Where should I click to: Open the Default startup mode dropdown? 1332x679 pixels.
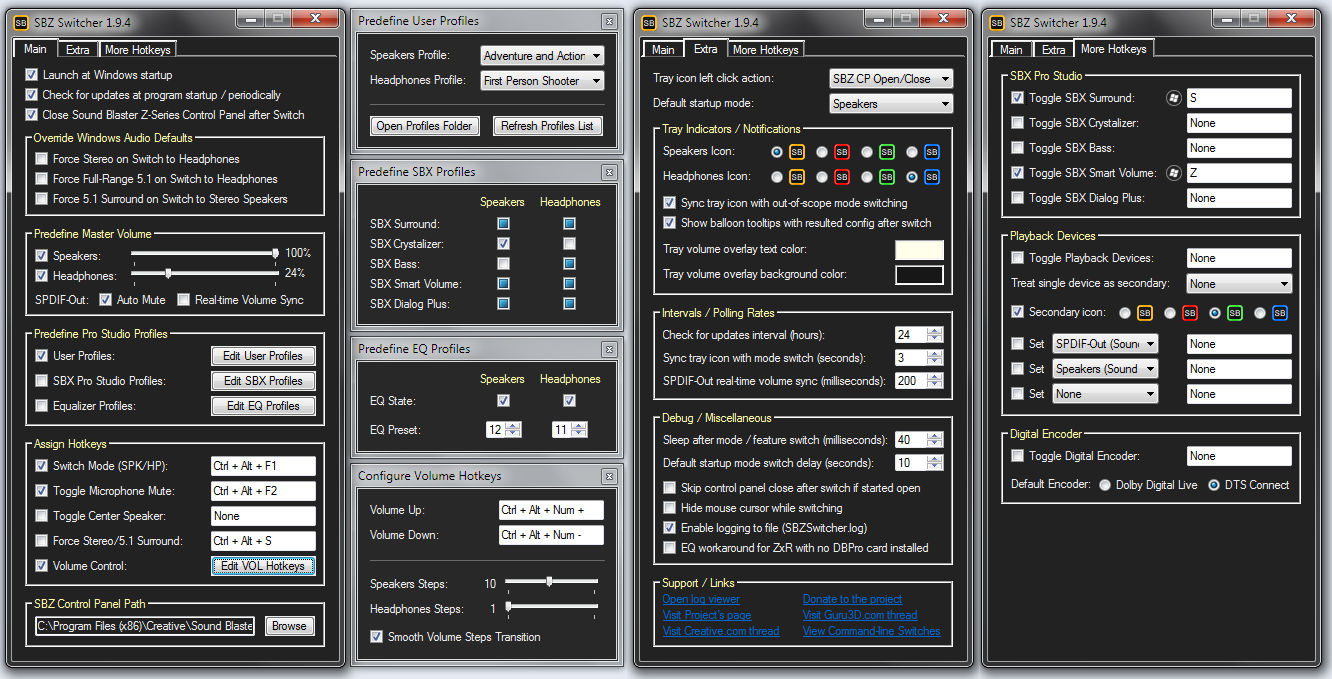point(891,104)
